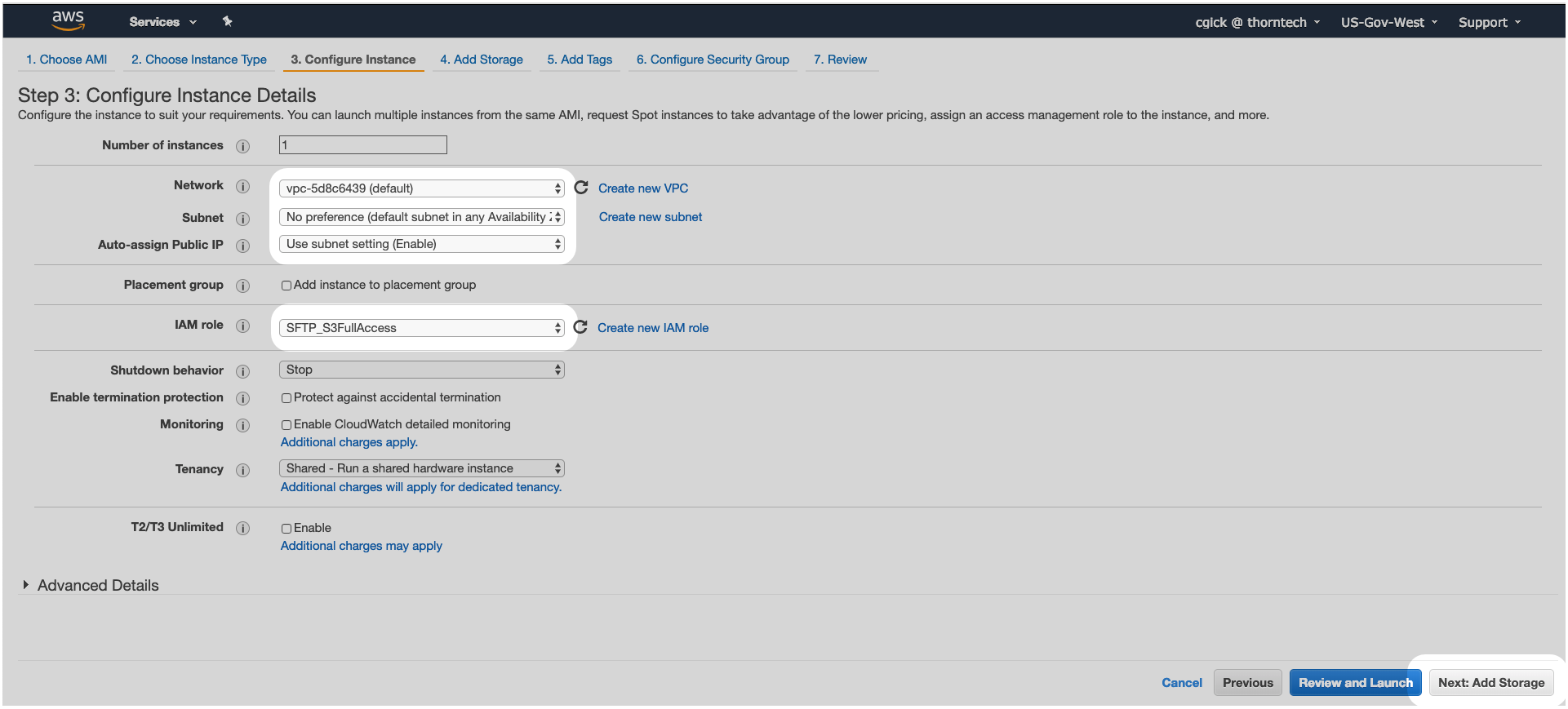Open the Tenancy dropdown
1568x709 pixels.
[421, 468]
